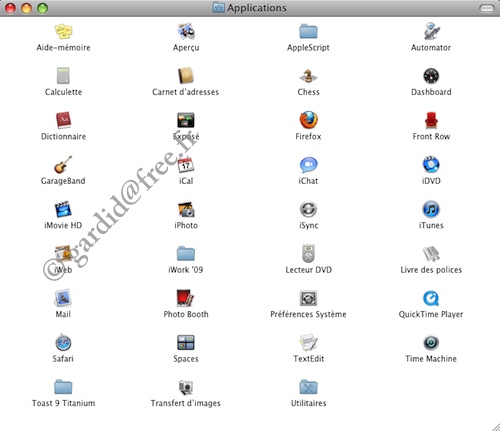Select the iWork '09 folder
Screen dimensions: 500x431
186,254
